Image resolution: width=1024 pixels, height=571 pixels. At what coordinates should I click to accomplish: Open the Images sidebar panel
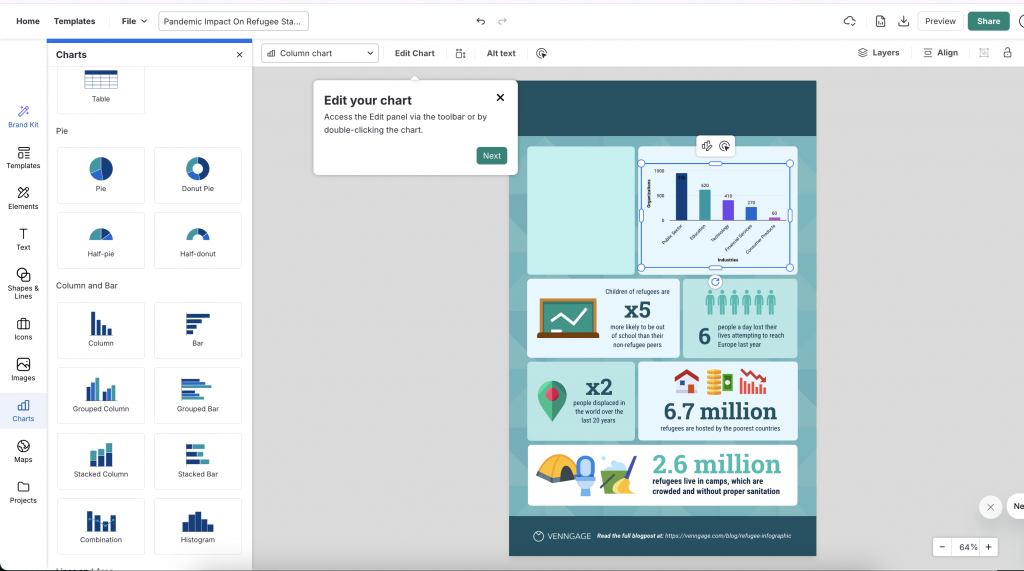(x=23, y=370)
